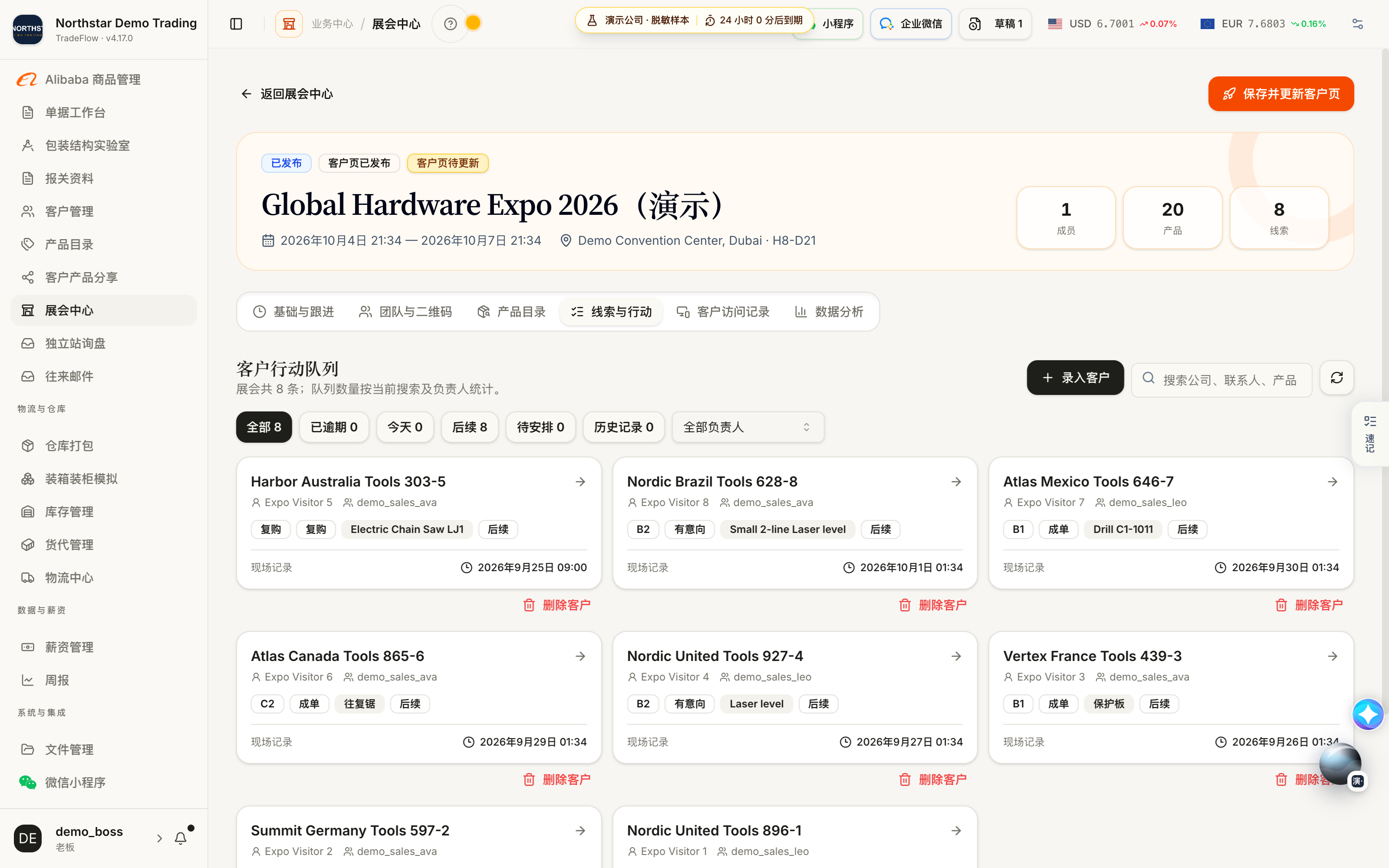Open the blue AI assistant floating icon
Viewport: 1389px width, 868px height.
(1368, 714)
